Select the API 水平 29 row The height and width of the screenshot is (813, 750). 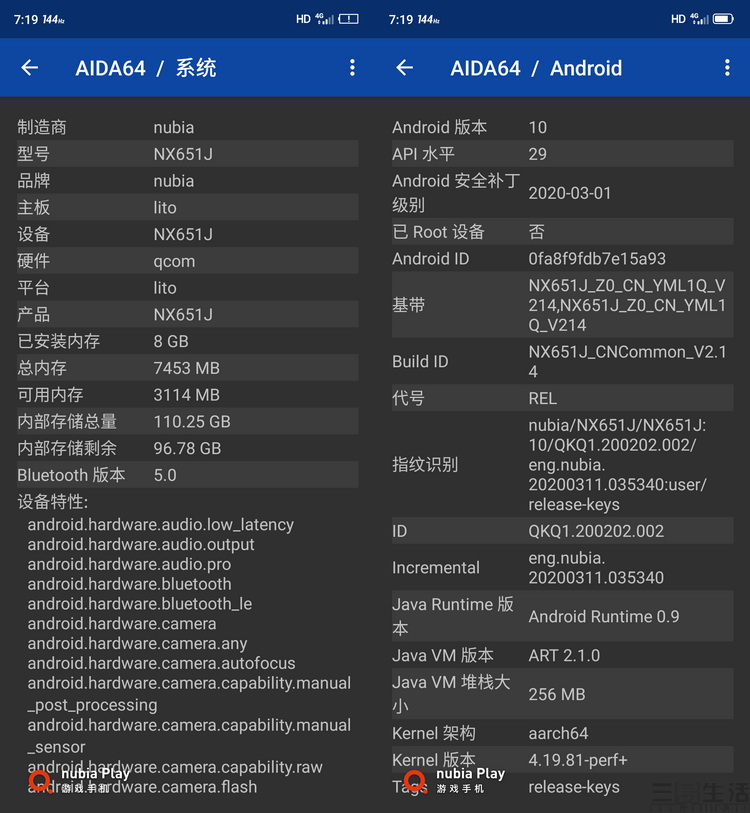click(562, 154)
